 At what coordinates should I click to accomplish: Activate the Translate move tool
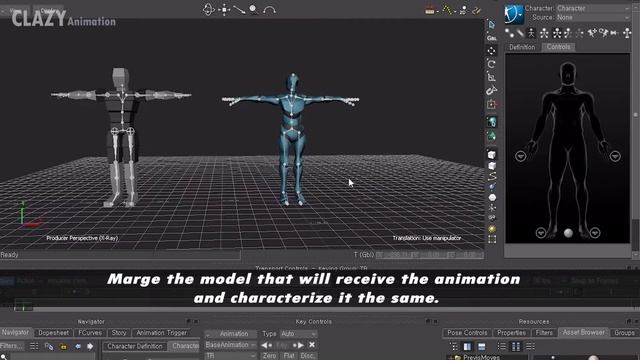[491, 51]
